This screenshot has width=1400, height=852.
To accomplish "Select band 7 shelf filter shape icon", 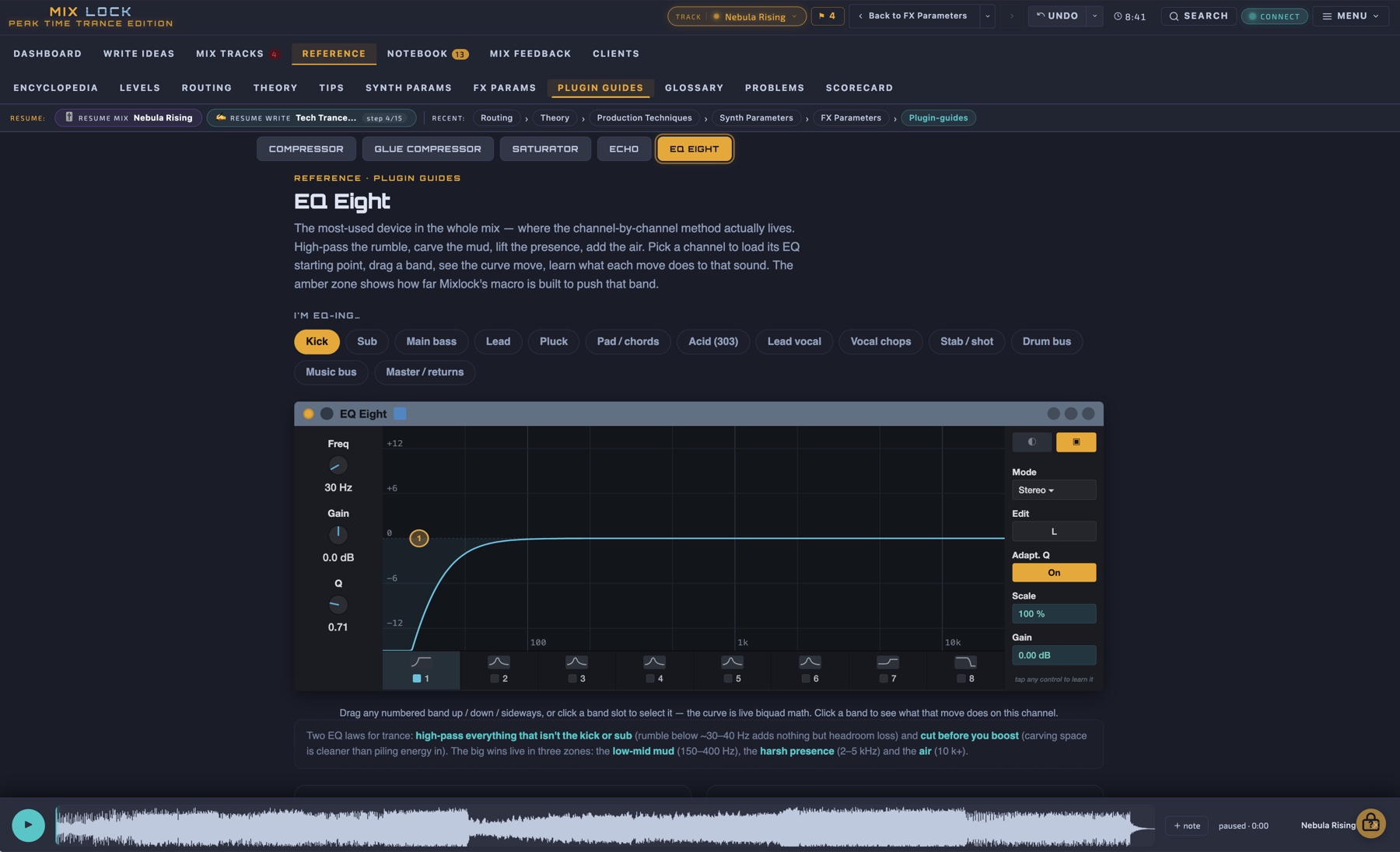I will (887, 662).
